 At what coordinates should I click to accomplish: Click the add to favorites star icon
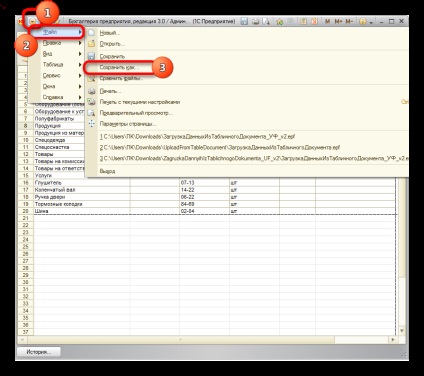point(280,21)
